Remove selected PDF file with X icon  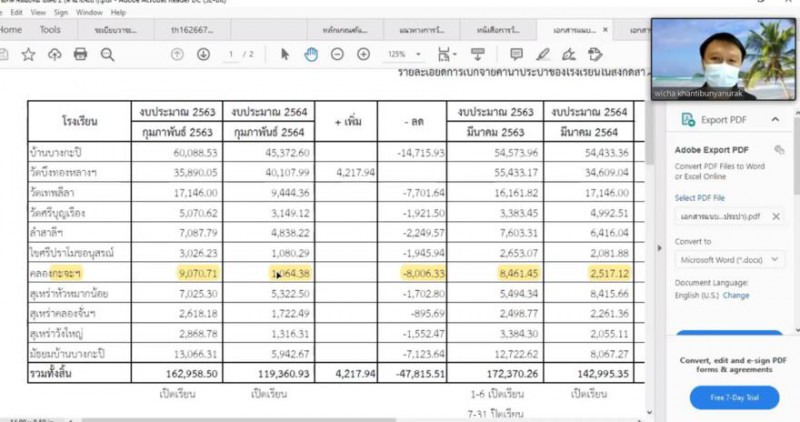(x=776, y=216)
